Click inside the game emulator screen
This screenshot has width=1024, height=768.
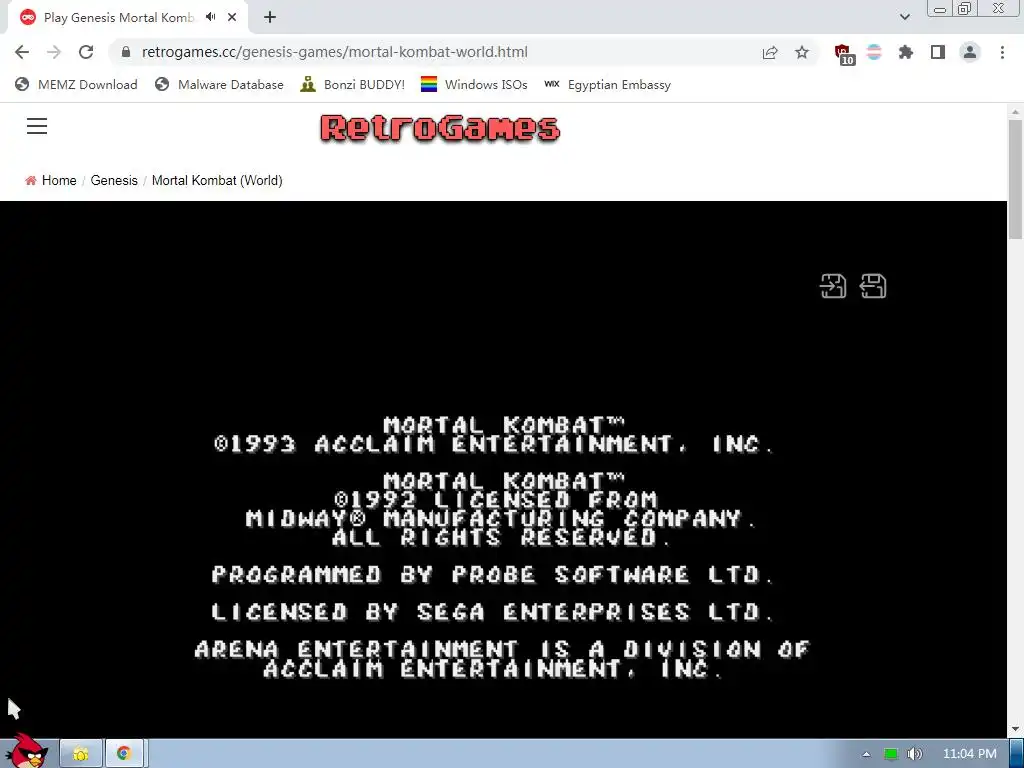tap(503, 469)
